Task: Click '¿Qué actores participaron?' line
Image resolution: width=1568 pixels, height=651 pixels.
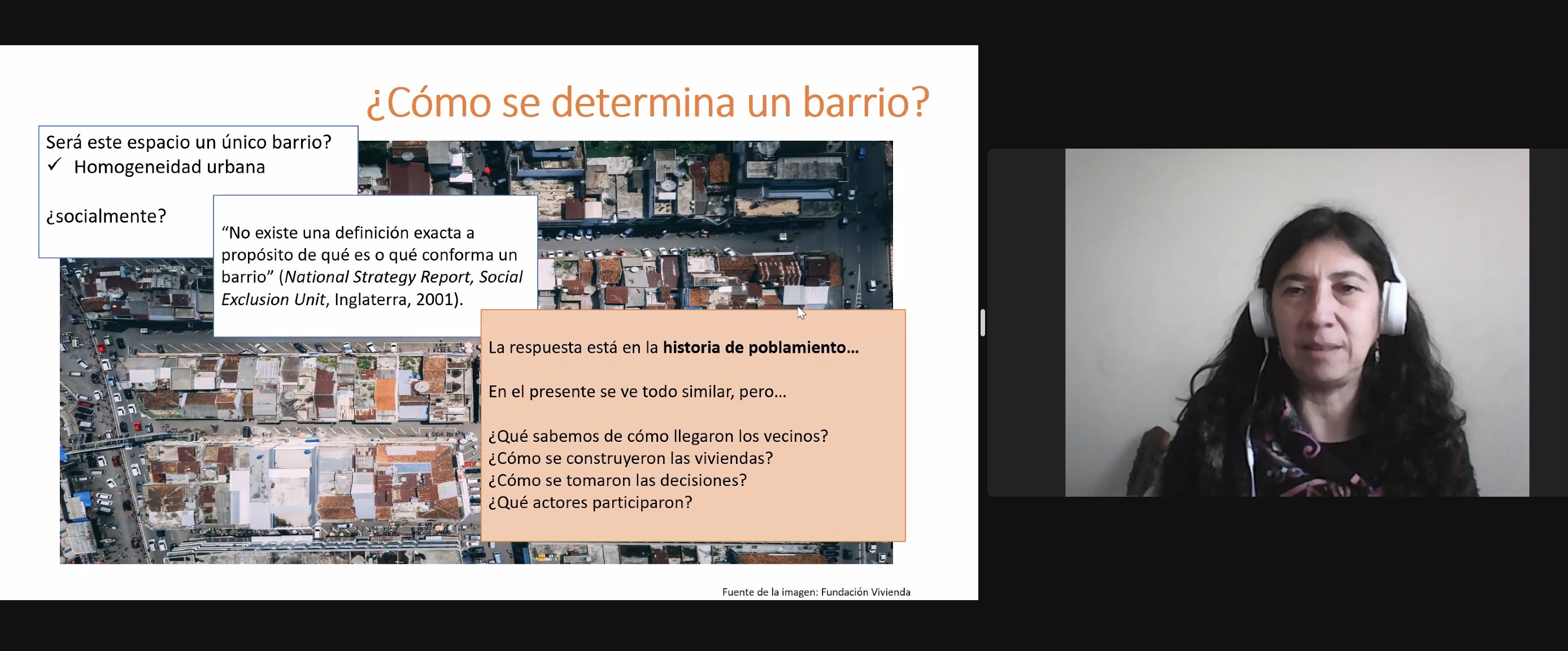Action: [590, 502]
